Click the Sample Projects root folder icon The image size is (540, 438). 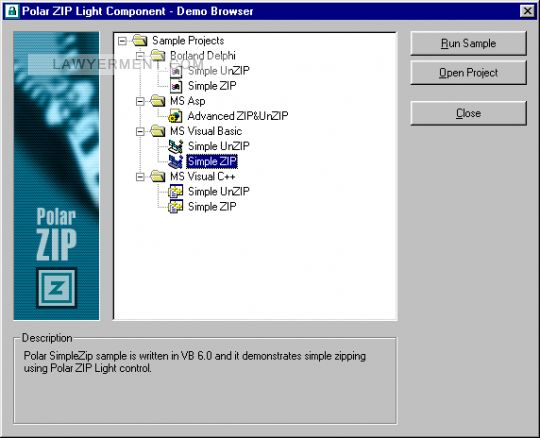point(140,41)
